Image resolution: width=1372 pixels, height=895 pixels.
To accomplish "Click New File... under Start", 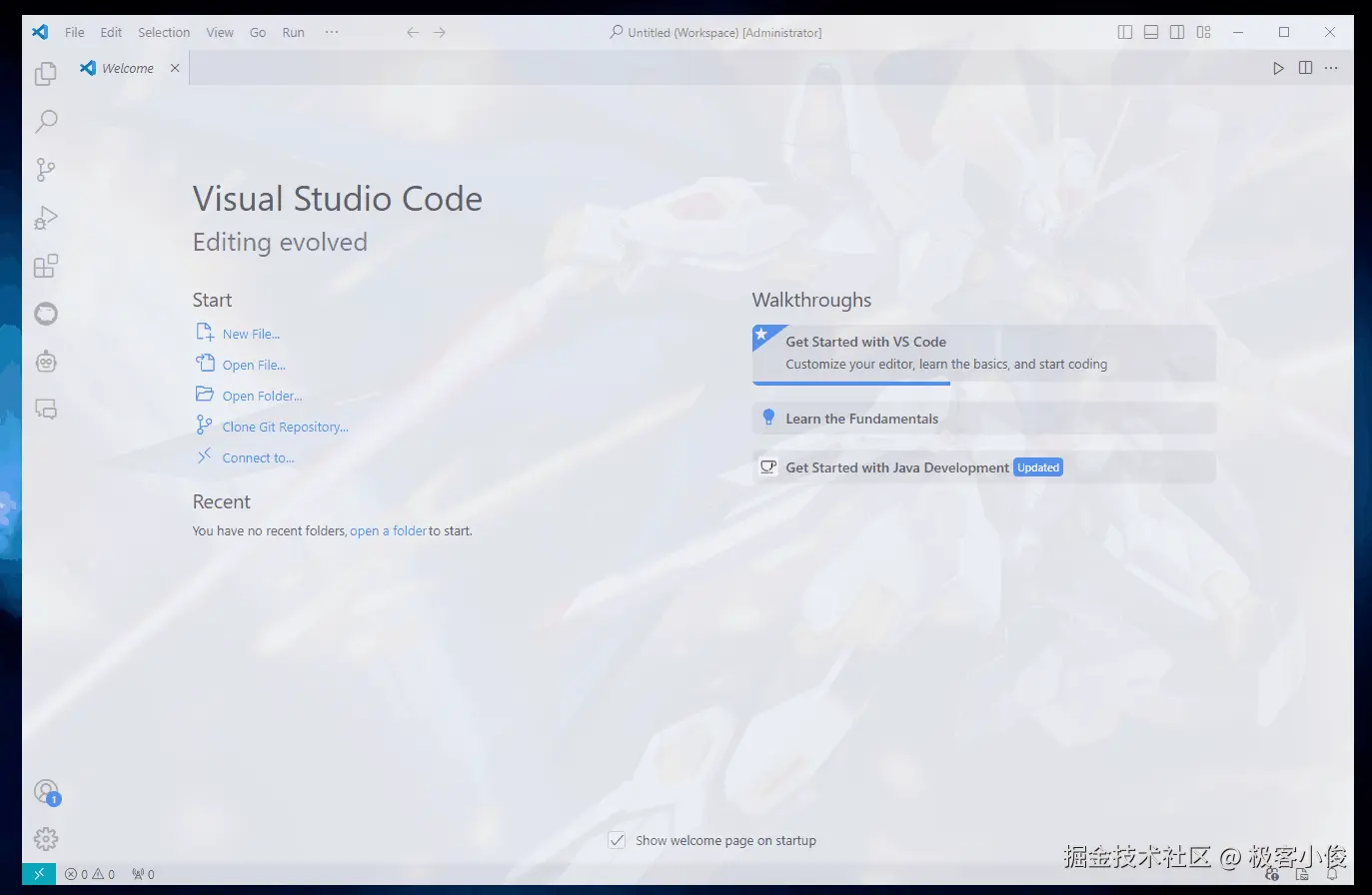I will pos(251,334).
